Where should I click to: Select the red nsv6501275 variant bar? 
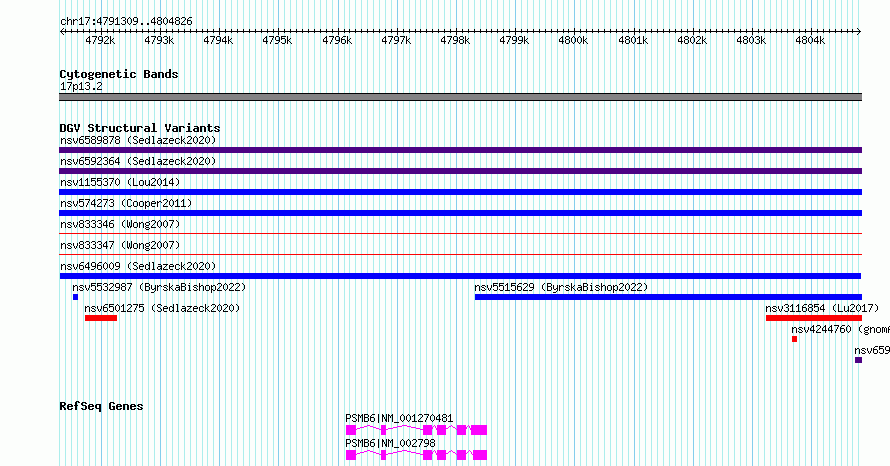101,318
